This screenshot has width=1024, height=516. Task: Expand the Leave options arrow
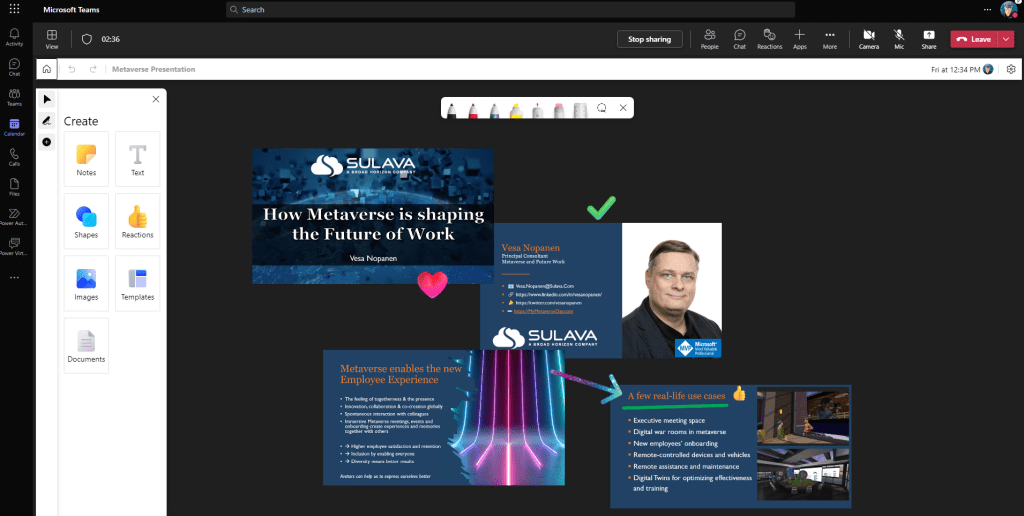[1006, 39]
